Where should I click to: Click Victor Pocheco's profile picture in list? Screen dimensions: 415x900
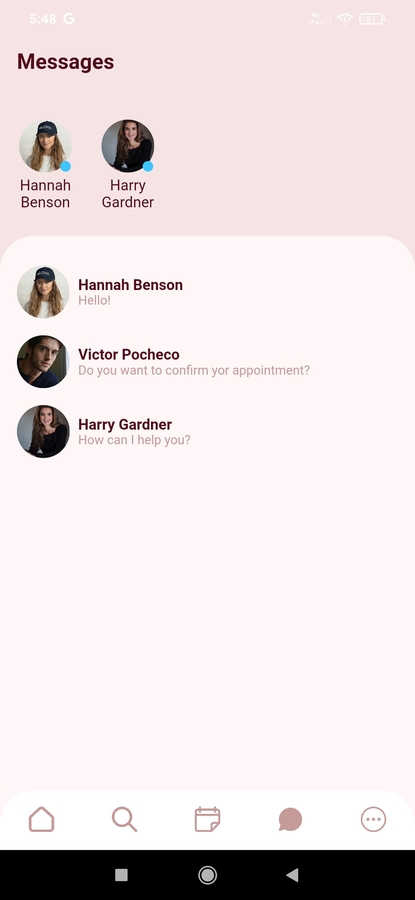coord(43,362)
